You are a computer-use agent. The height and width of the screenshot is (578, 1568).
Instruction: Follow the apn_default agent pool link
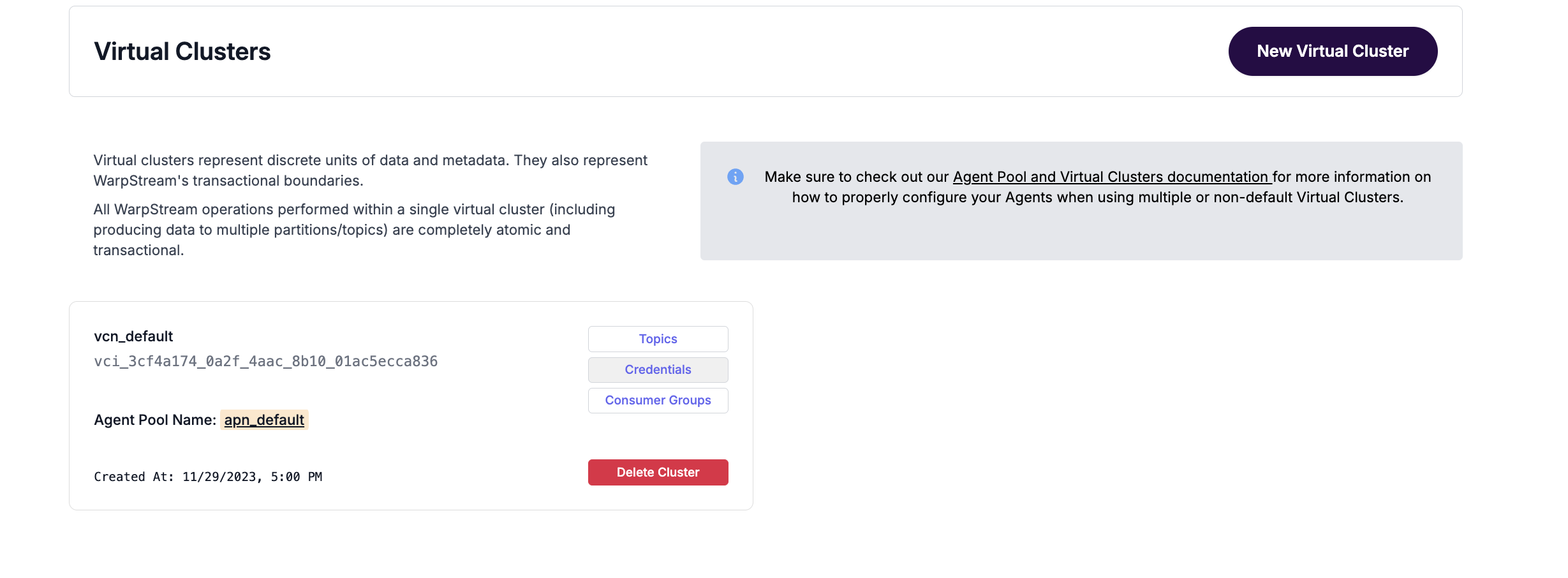(x=264, y=420)
